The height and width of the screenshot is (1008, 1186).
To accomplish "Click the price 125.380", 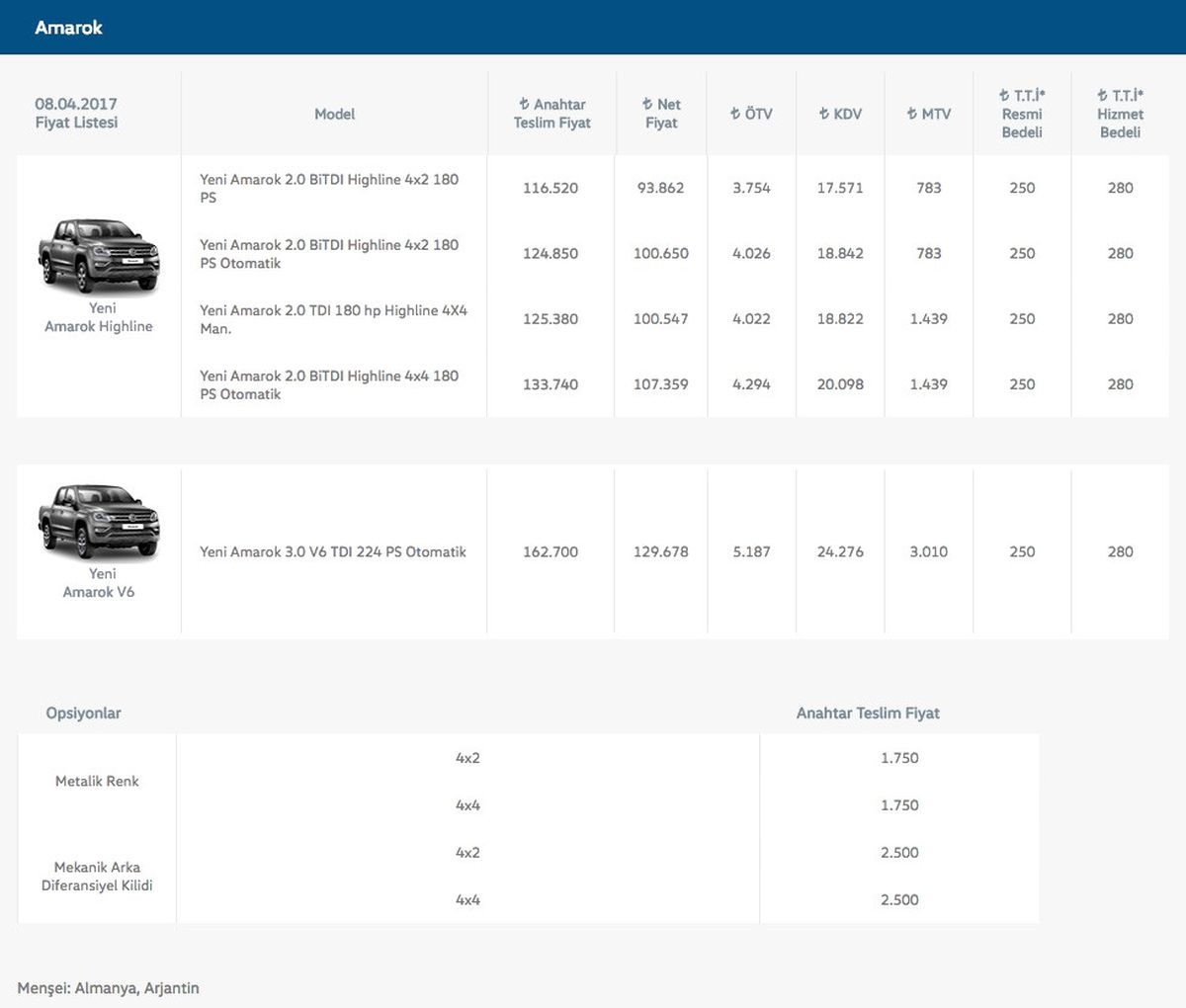I will click(x=551, y=318).
